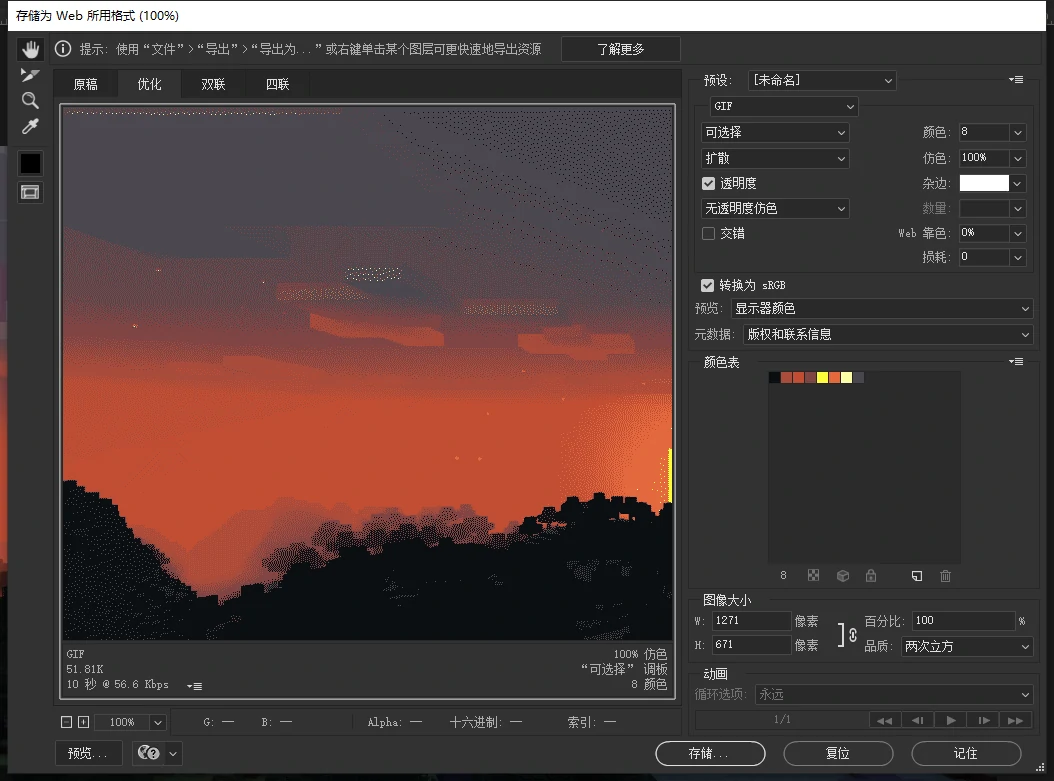Click 了解更多 in the tip bar
This screenshot has height=781, width=1054.
point(620,48)
